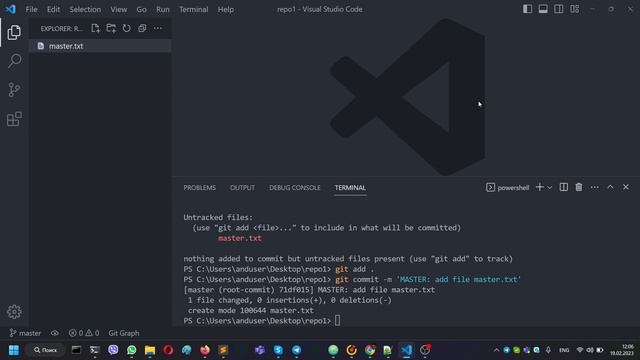Create a new file in Explorer
This screenshot has height=360, width=640.
click(x=96, y=28)
